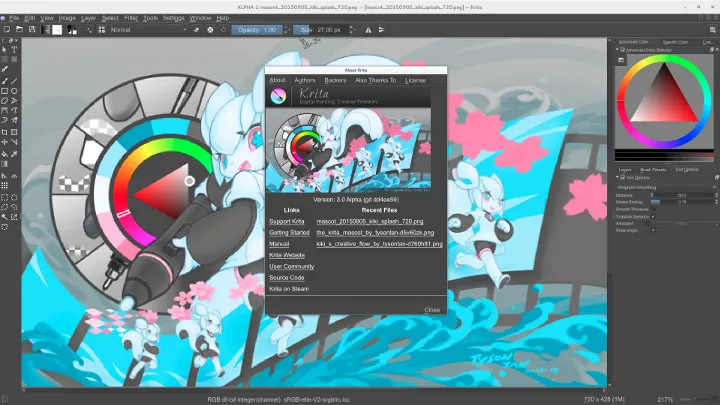Screen dimensions: 720x405
Task: Click the New document toolbar icon
Action: pyautogui.click(x=7, y=29)
